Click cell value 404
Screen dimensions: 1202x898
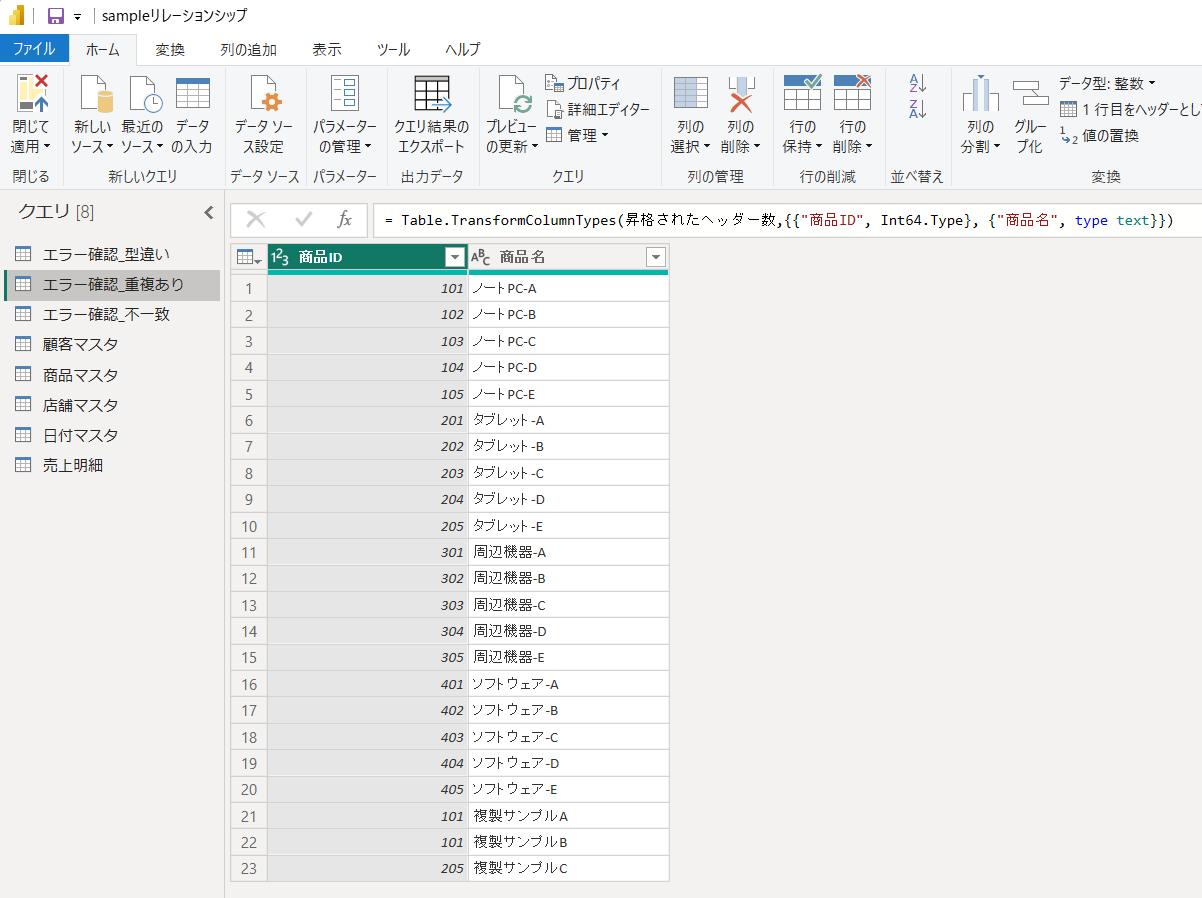pos(367,763)
